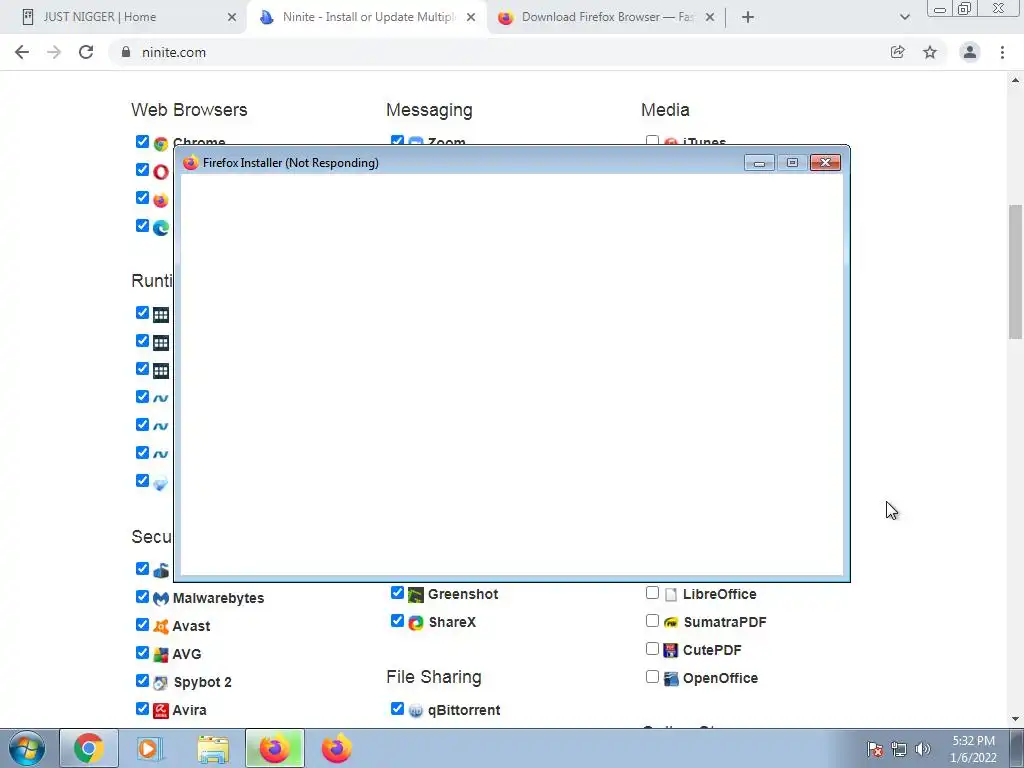Click the LibreOffice label text

coord(719,594)
